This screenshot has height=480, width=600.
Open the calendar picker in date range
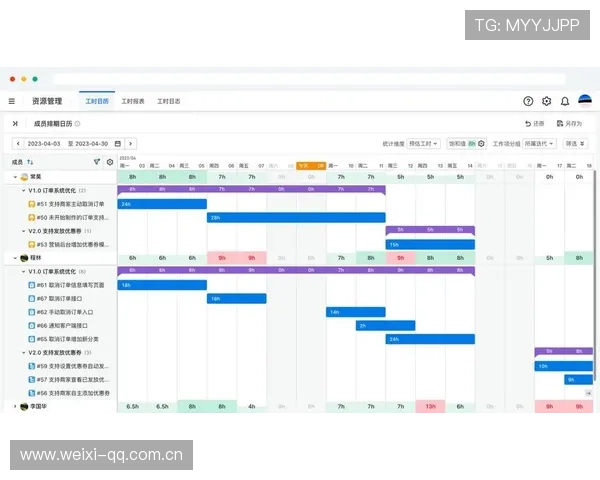[x=118, y=144]
